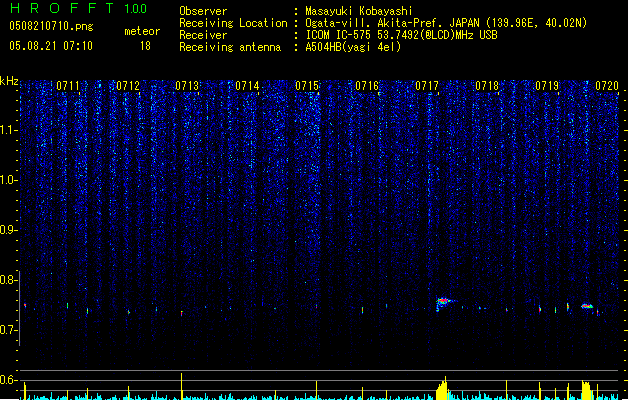Click the bright meteor echo before 0720
The width and height of the screenshot is (629, 400).
587,306
